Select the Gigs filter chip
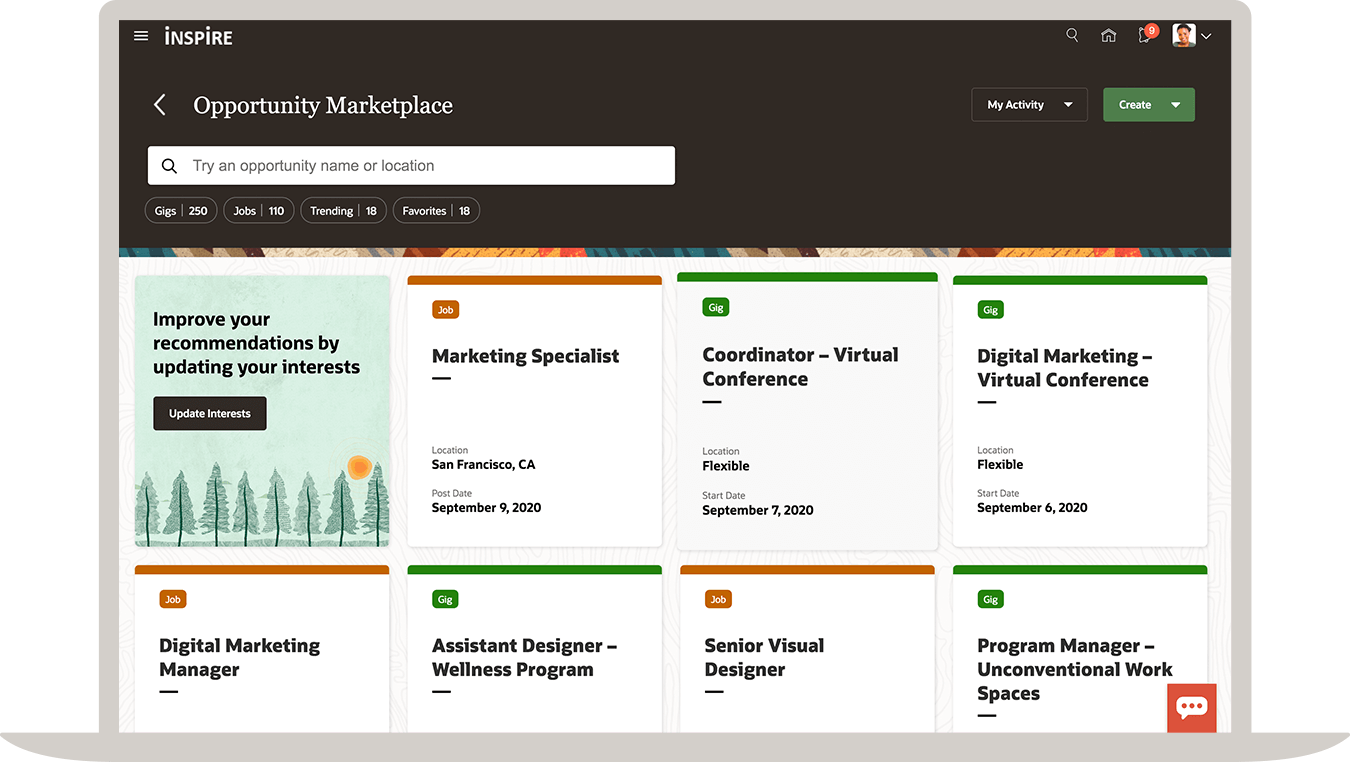 point(180,210)
